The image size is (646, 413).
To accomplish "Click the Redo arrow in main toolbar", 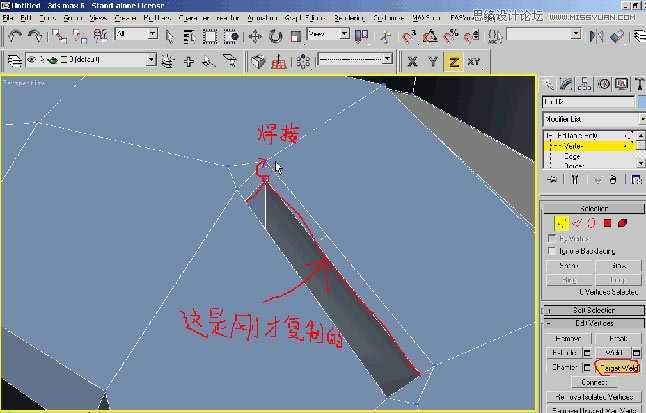I will [x=35, y=36].
